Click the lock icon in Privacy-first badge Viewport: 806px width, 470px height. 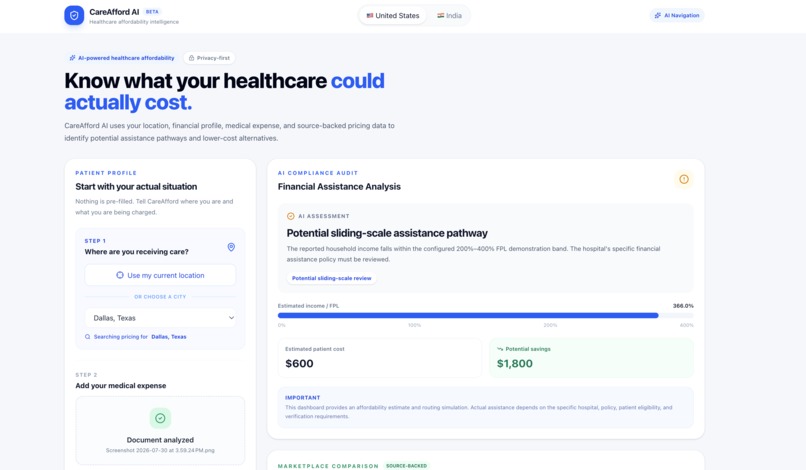(x=191, y=58)
